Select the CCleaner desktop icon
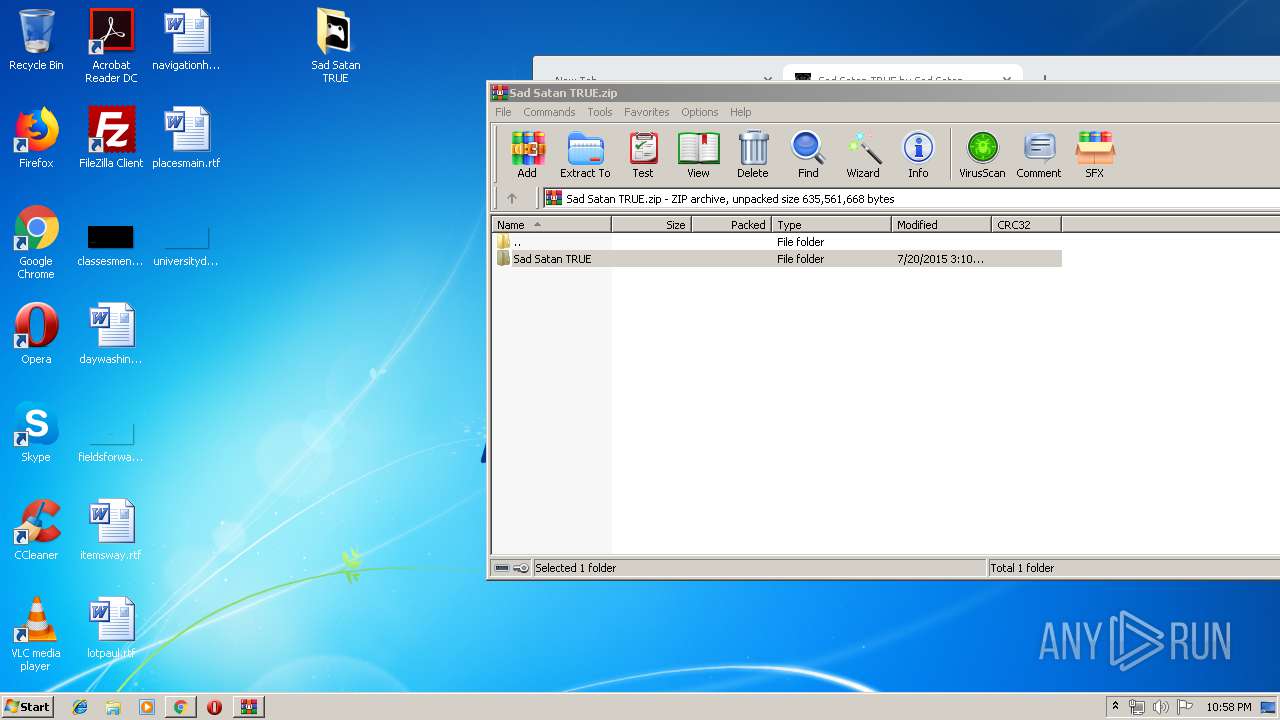This screenshot has width=1280, height=720. click(x=36, y=530)
